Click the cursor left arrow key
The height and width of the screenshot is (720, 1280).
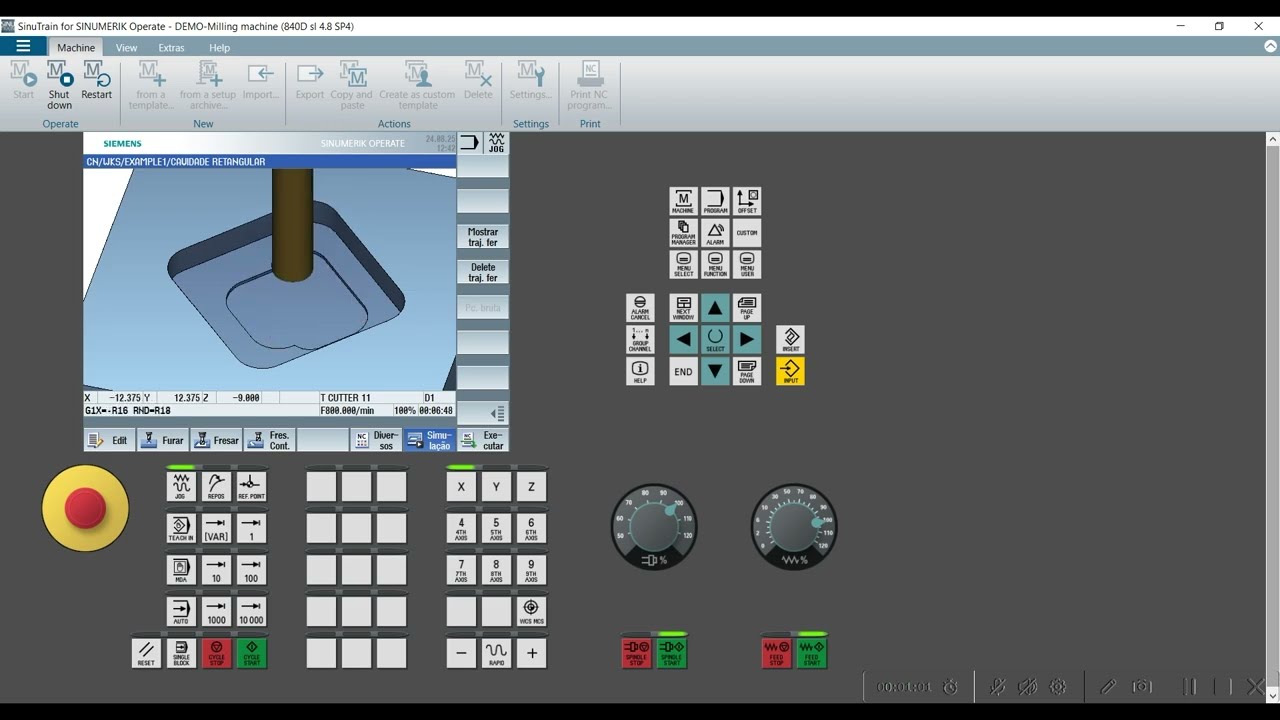(x=683, y=339)
